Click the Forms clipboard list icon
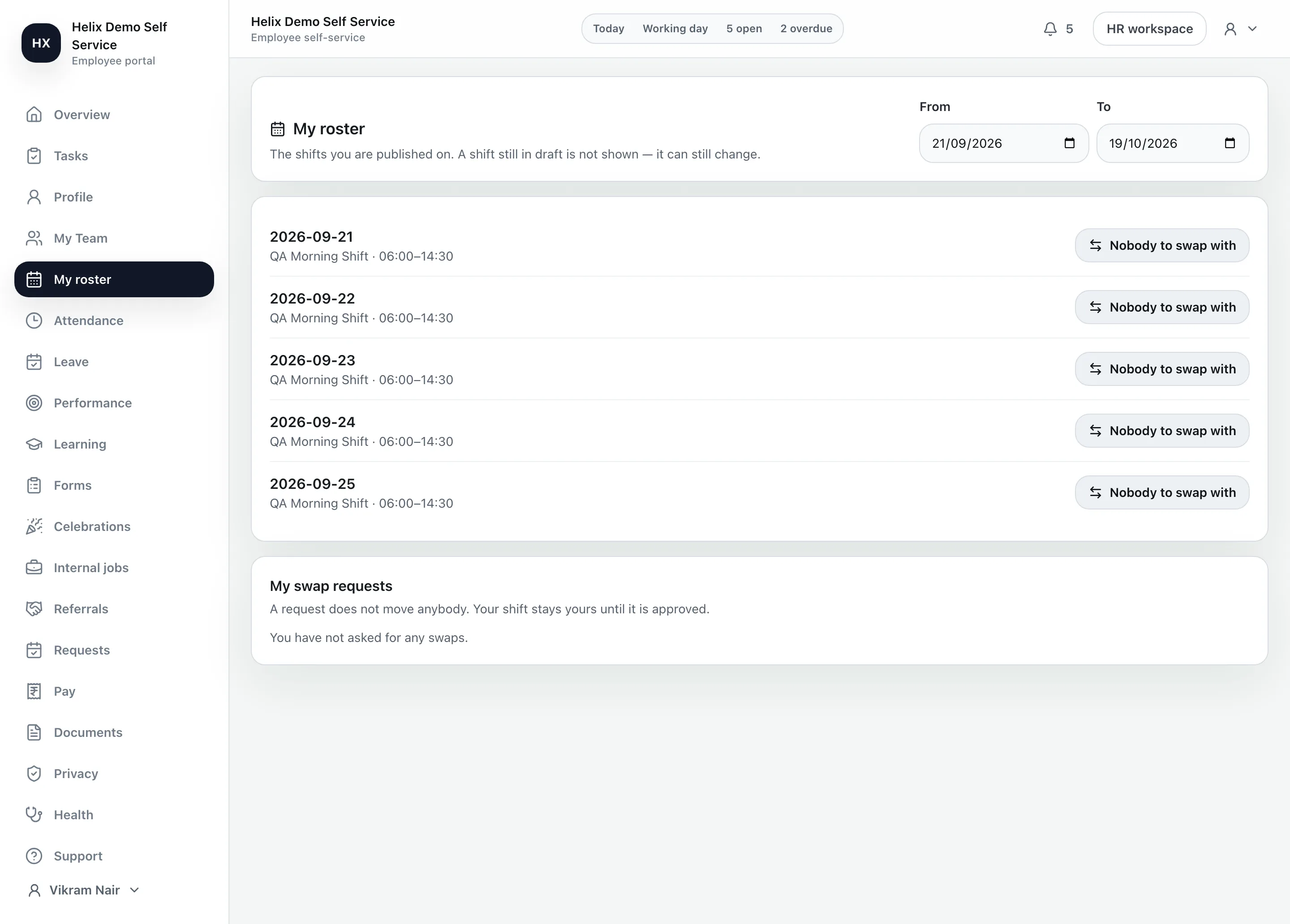The width and height of the screenshot is (1290, 924). tap(34, 485)
